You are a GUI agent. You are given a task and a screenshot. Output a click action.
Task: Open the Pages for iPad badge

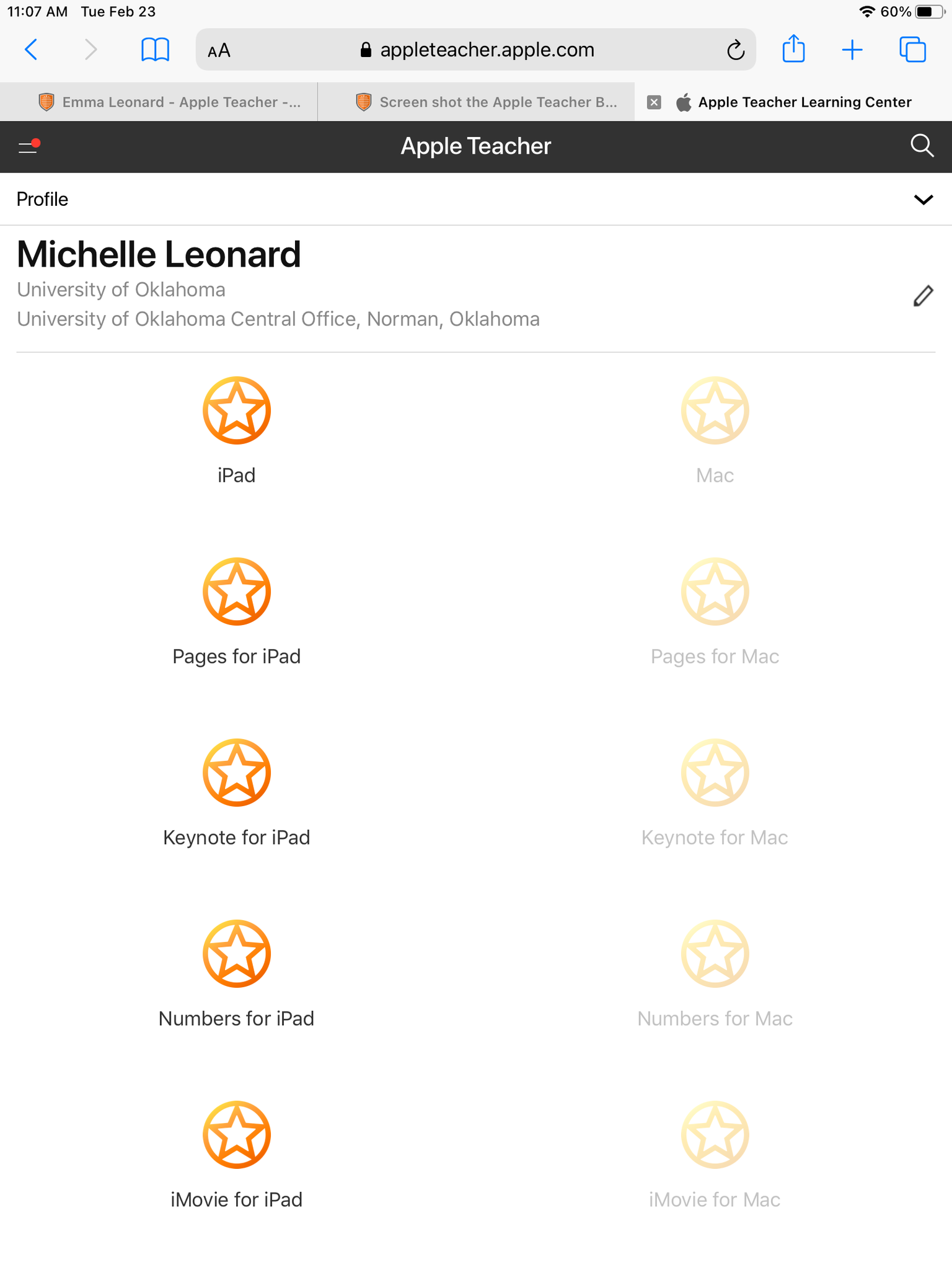pyautogui.click(x=237, y=592)
